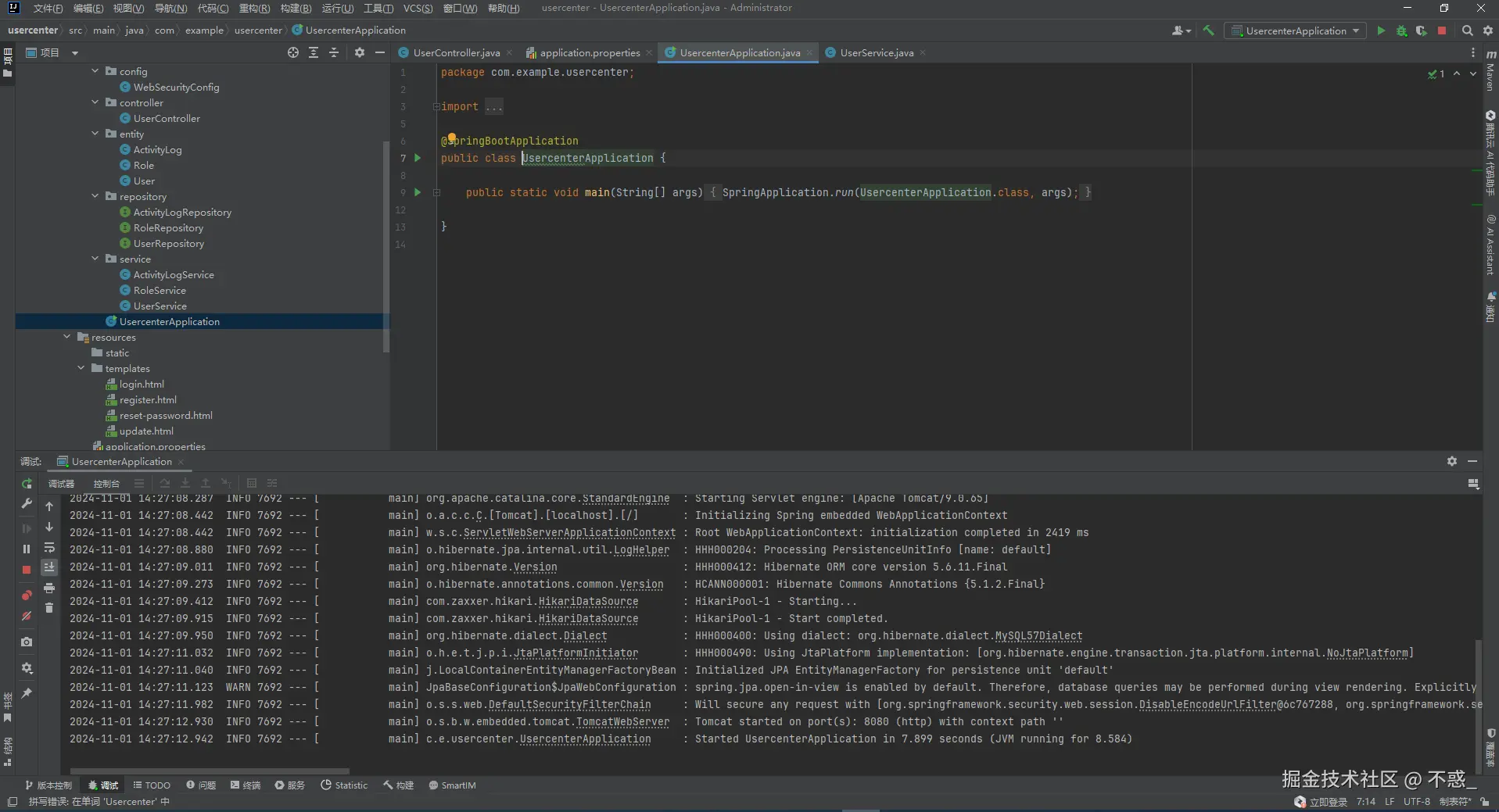
Task: Open wrench icon to modify run configuration
Action: click(27, 504)
